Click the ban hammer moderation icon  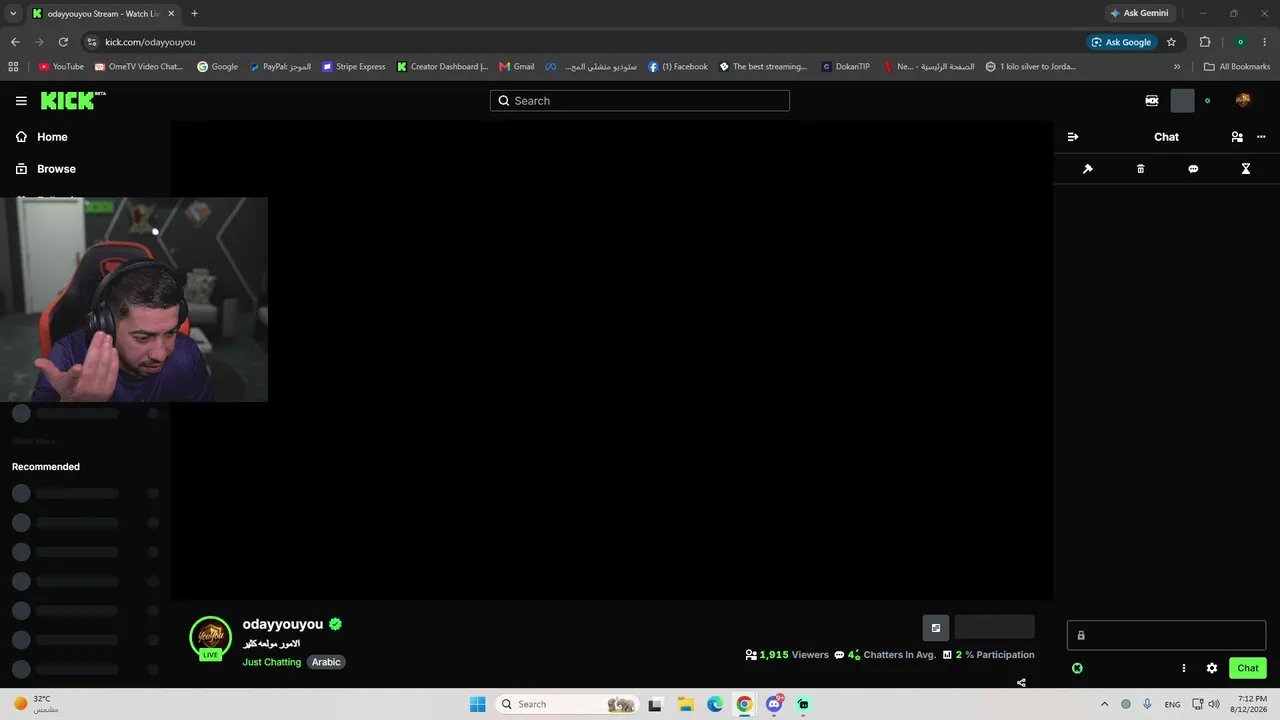[1088, 169]
